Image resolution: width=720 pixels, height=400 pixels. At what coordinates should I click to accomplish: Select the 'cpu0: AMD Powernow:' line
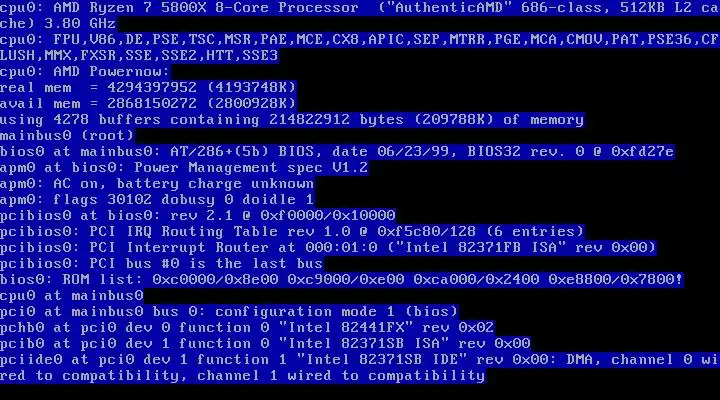tap(85, 71)
